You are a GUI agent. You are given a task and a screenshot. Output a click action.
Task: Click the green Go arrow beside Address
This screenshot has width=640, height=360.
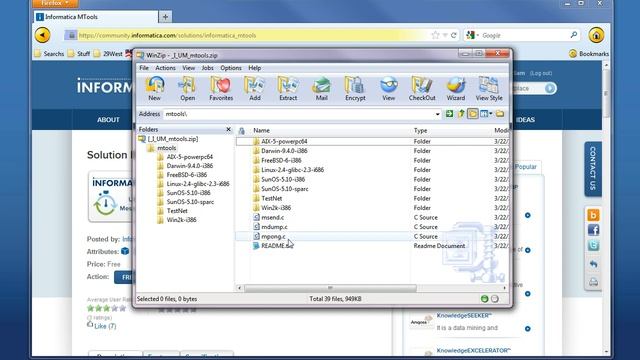(449, 114)
